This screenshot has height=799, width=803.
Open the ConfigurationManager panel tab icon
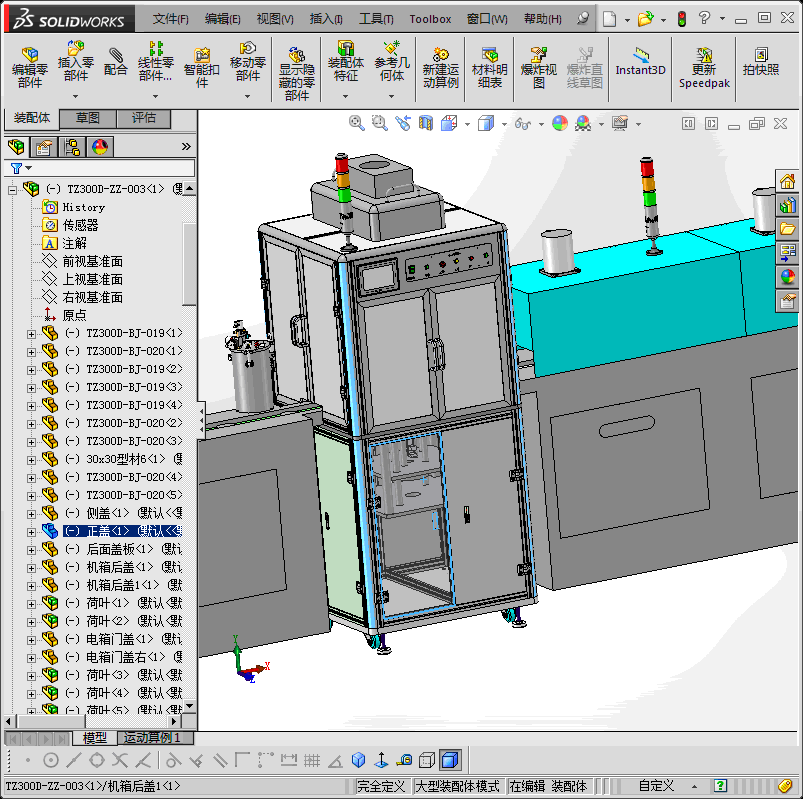[x=72, y=147]
